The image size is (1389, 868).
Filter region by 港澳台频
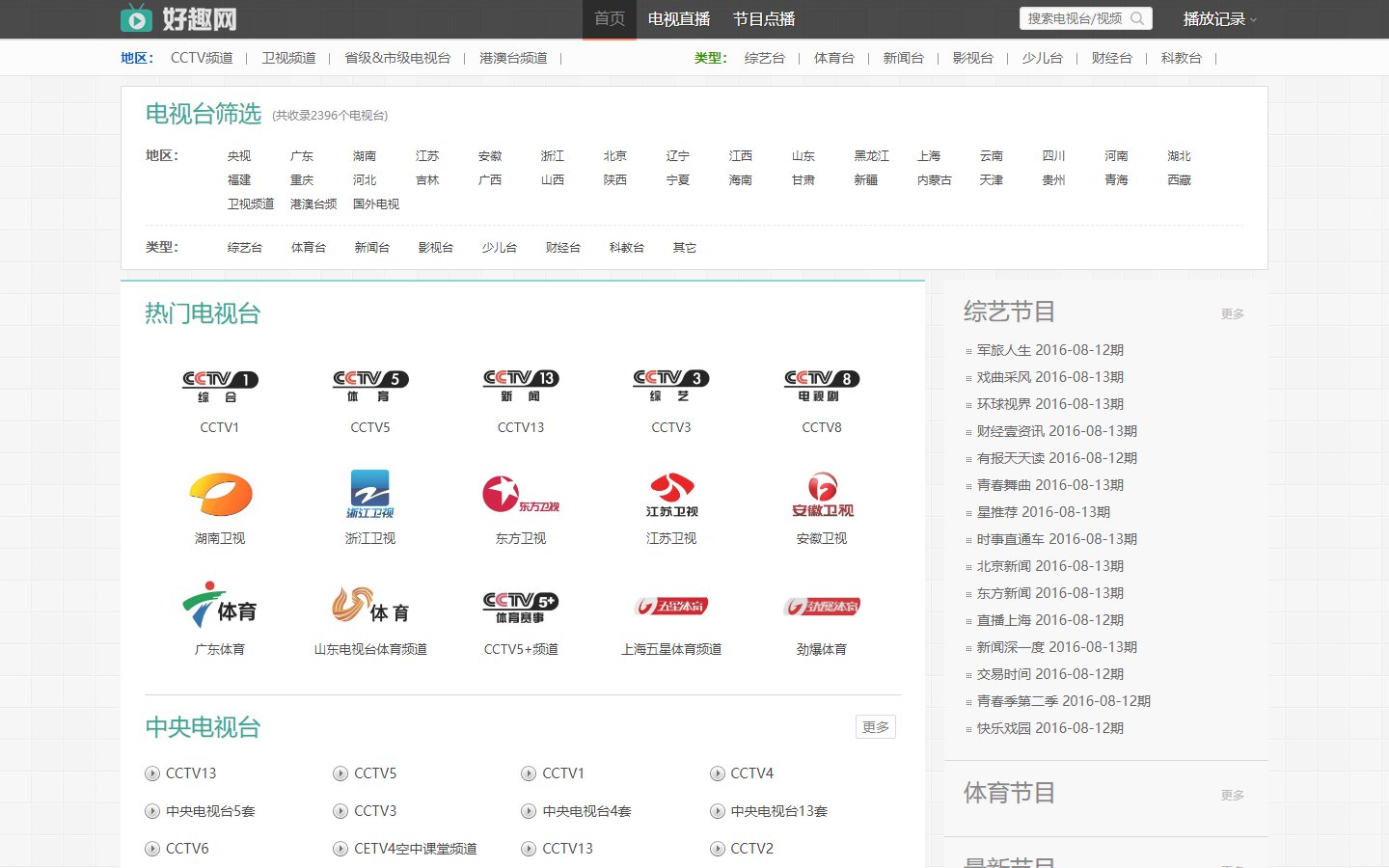313,204
